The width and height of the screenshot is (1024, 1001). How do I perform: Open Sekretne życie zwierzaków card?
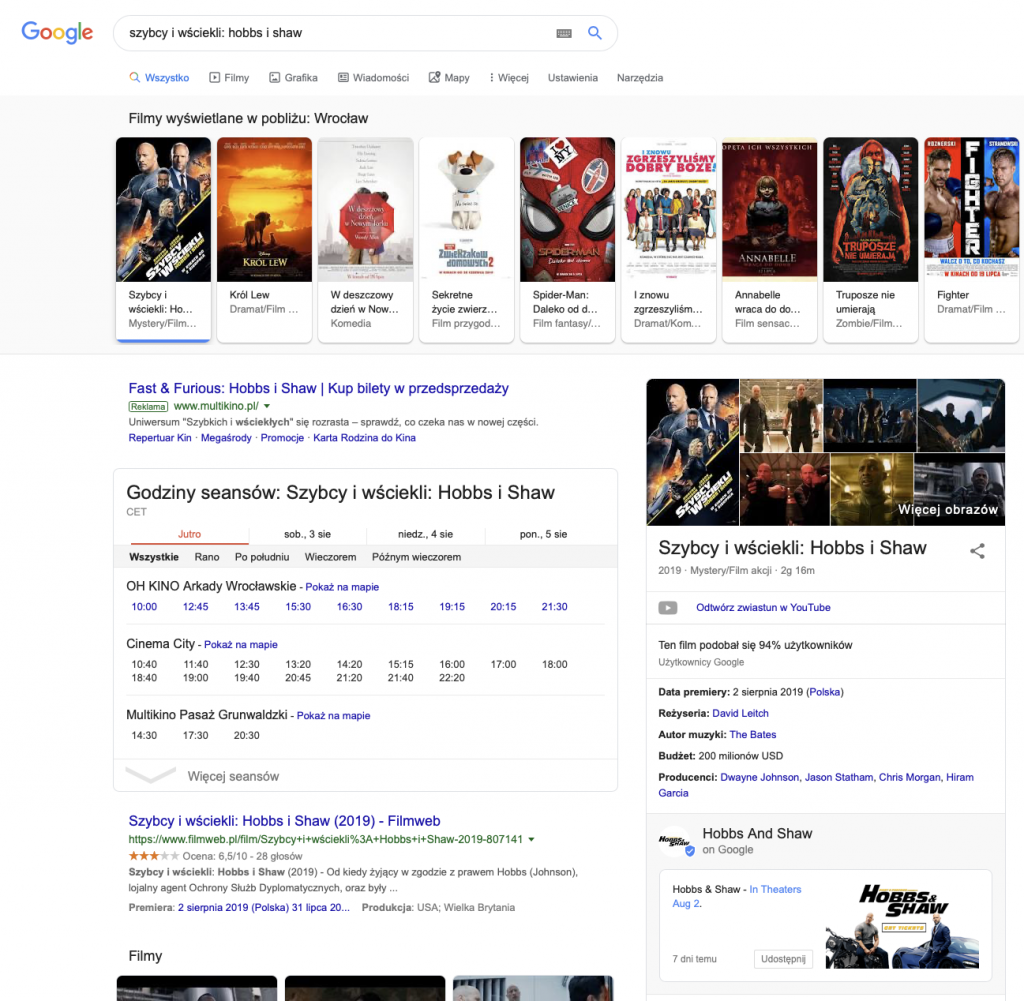(466, 239)
